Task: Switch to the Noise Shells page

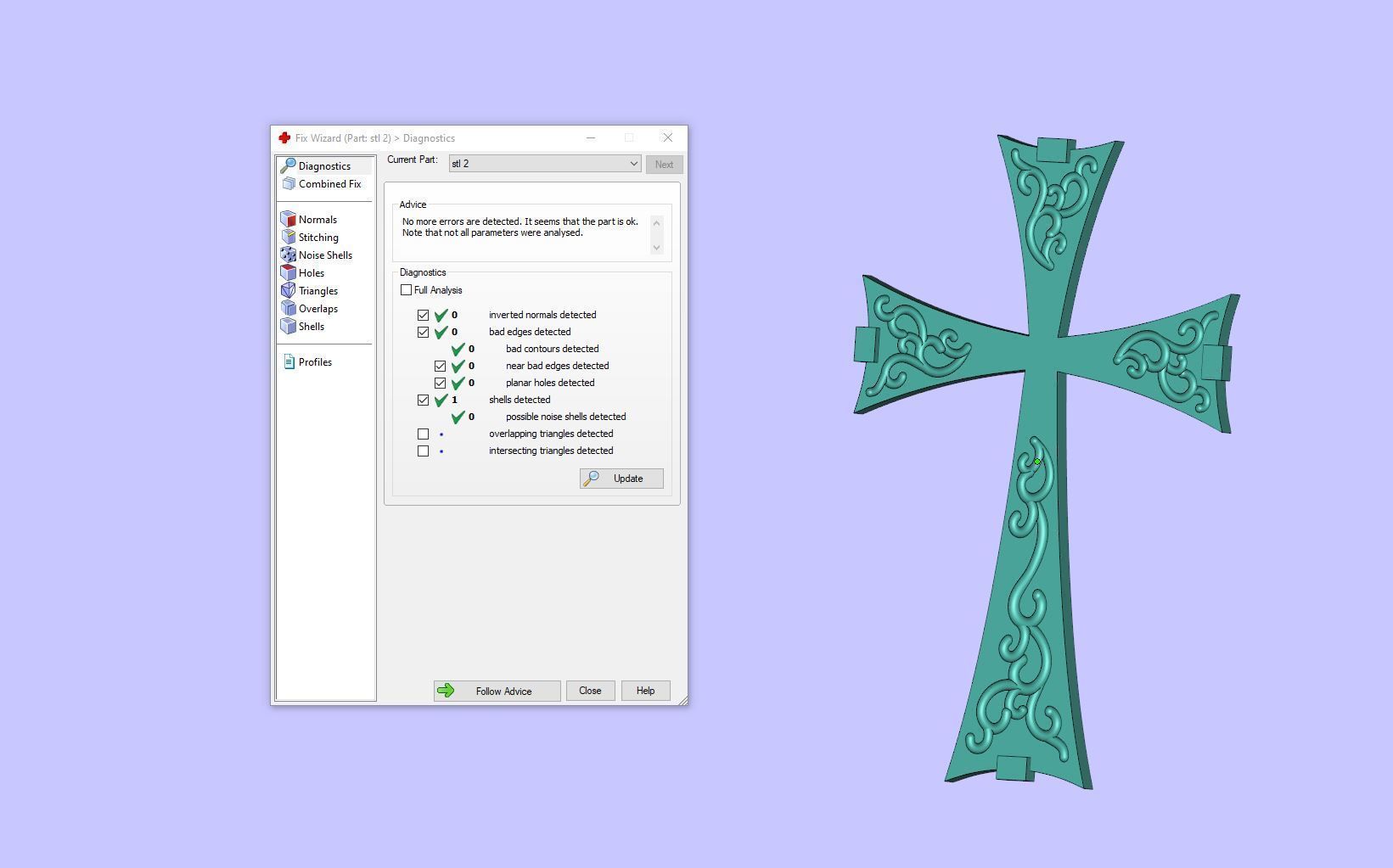Action: (325, 255)
